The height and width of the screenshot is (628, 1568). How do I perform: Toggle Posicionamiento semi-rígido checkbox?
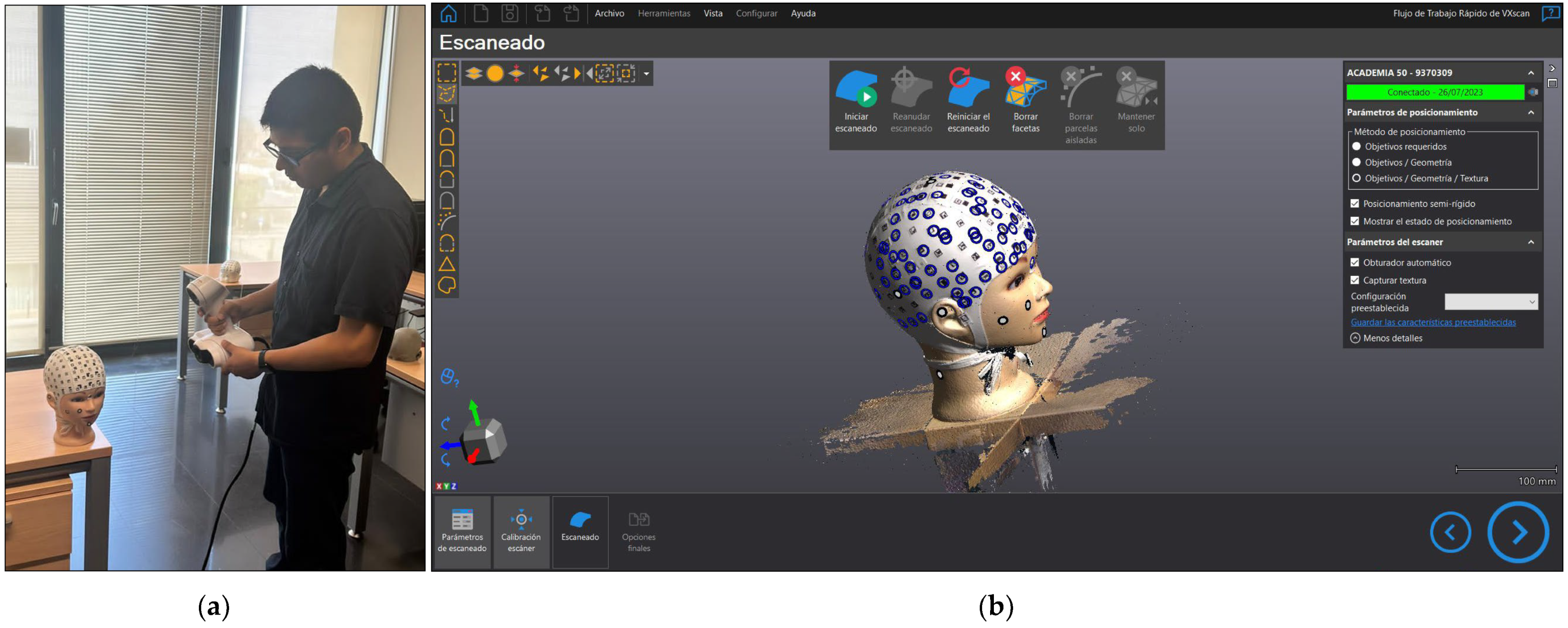tap(1354, 203)
